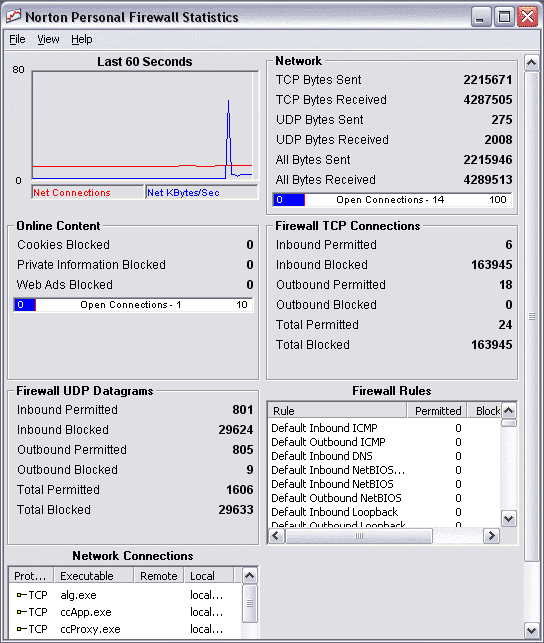
Task: Click main window scroll down arrow
Action: [x=532, y=630]
